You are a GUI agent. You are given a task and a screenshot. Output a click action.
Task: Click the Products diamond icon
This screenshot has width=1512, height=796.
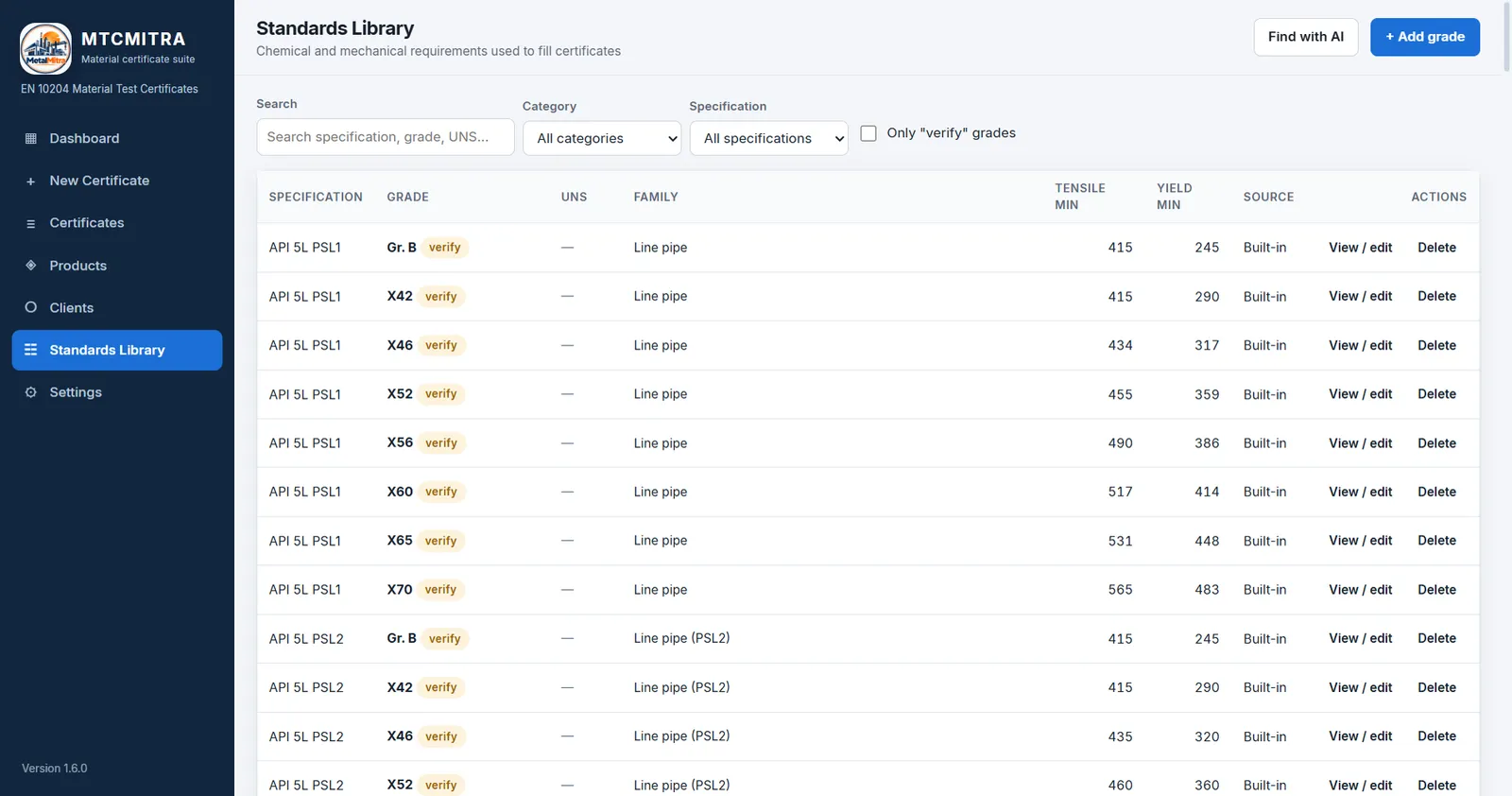30,266
